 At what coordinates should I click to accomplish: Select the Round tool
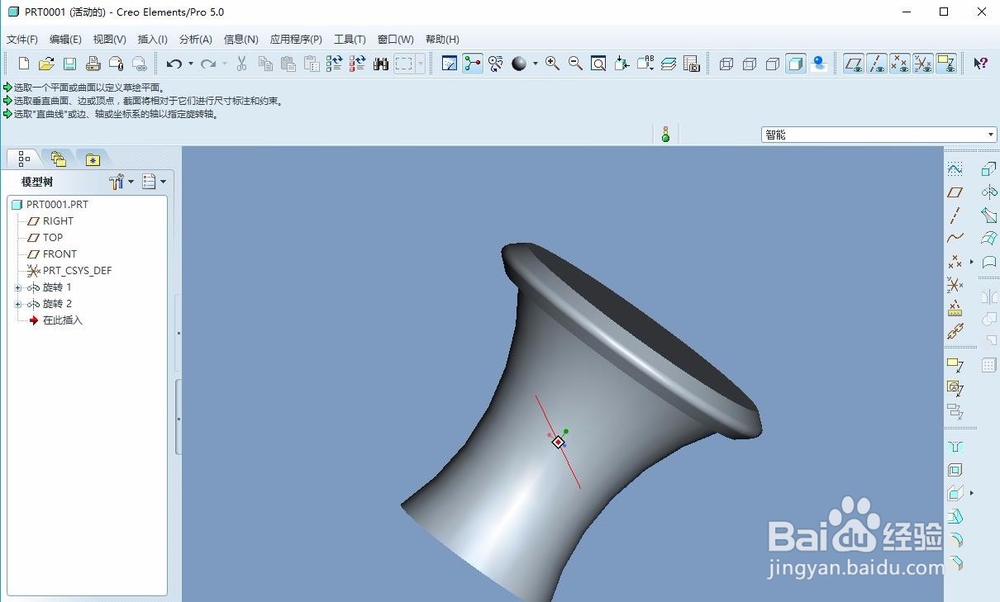955,540
